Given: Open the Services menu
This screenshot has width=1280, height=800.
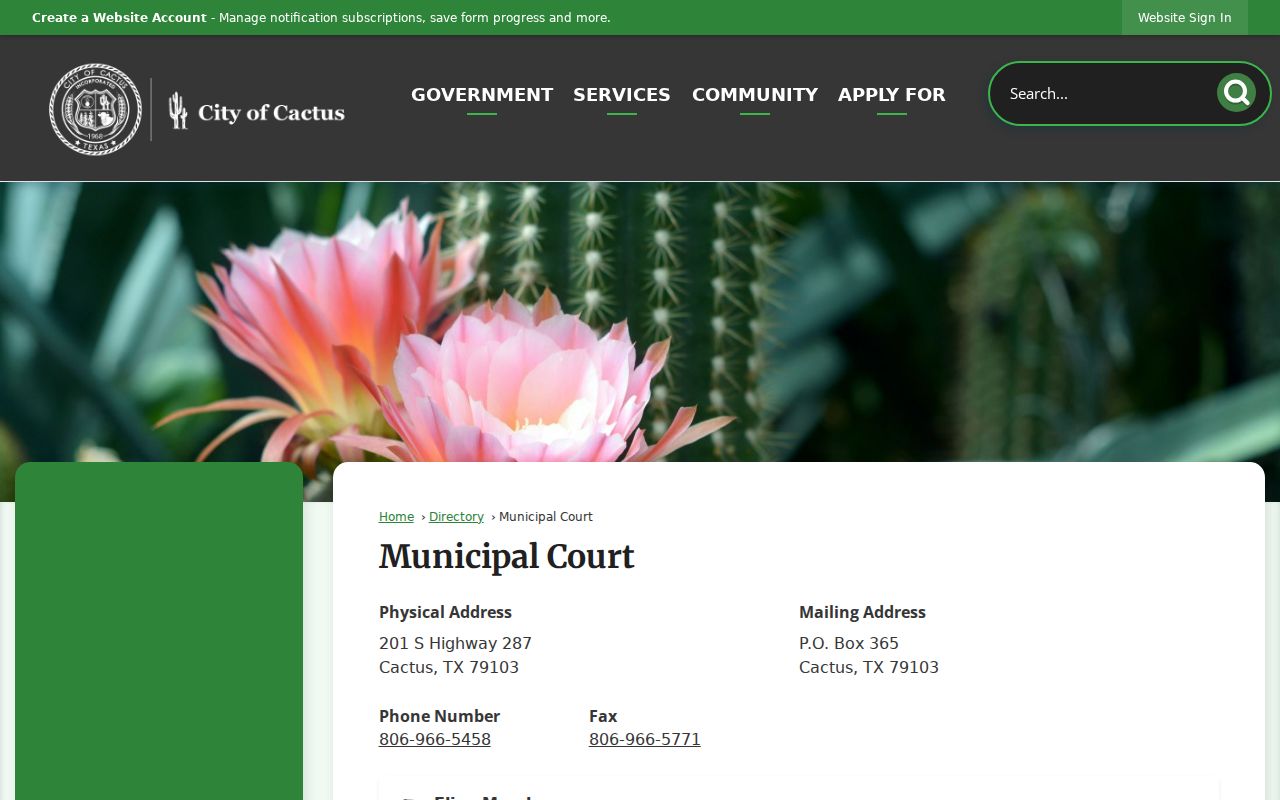Looking at the screenshot, I should click(x=622, y=94).
